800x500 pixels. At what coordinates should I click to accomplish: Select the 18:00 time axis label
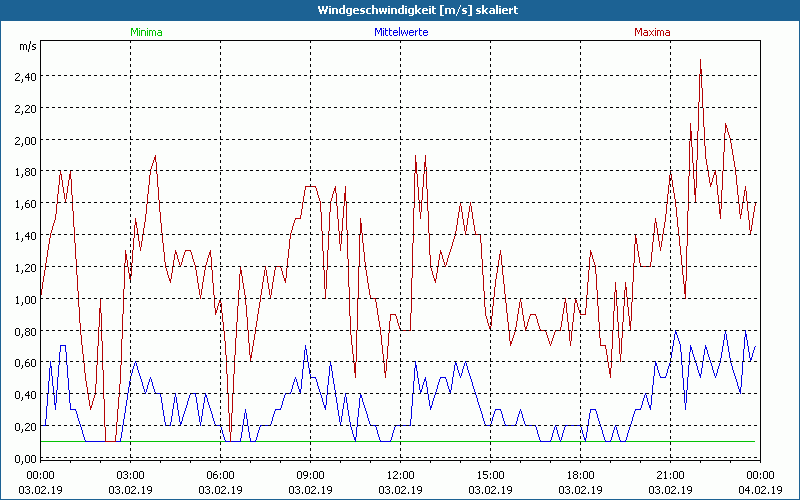pyautogui.click(x=580, y=475)
